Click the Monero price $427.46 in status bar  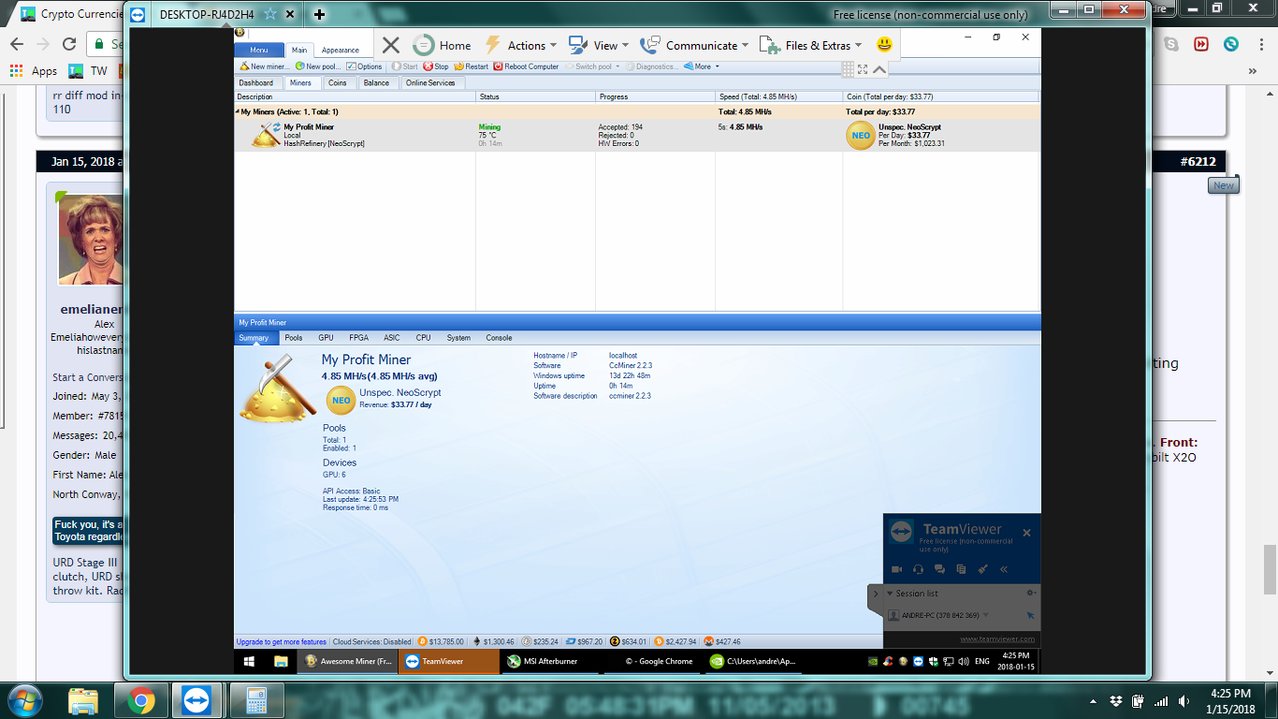tap(722, 642)
